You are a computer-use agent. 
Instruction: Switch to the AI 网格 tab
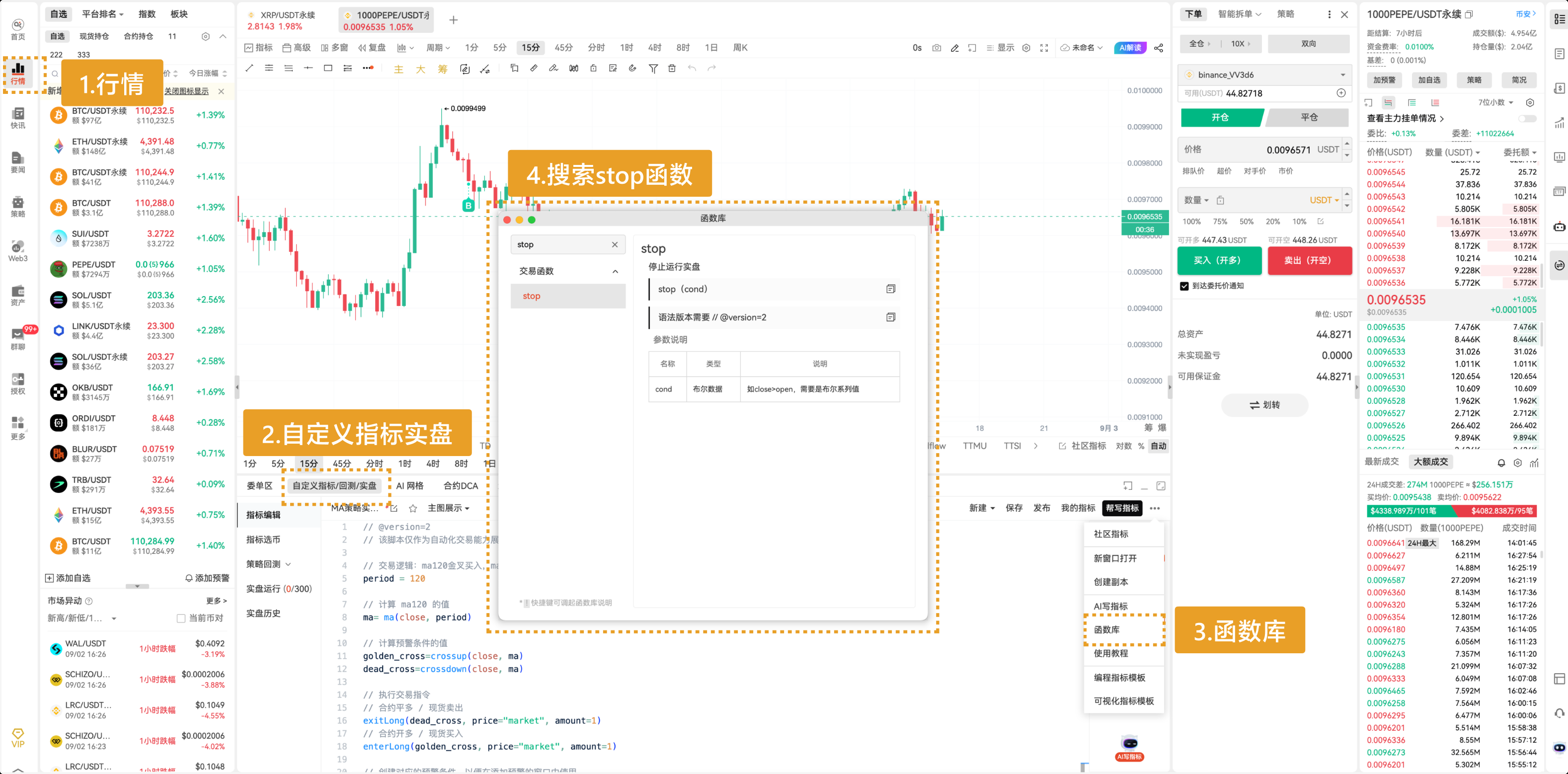(410, 485)
